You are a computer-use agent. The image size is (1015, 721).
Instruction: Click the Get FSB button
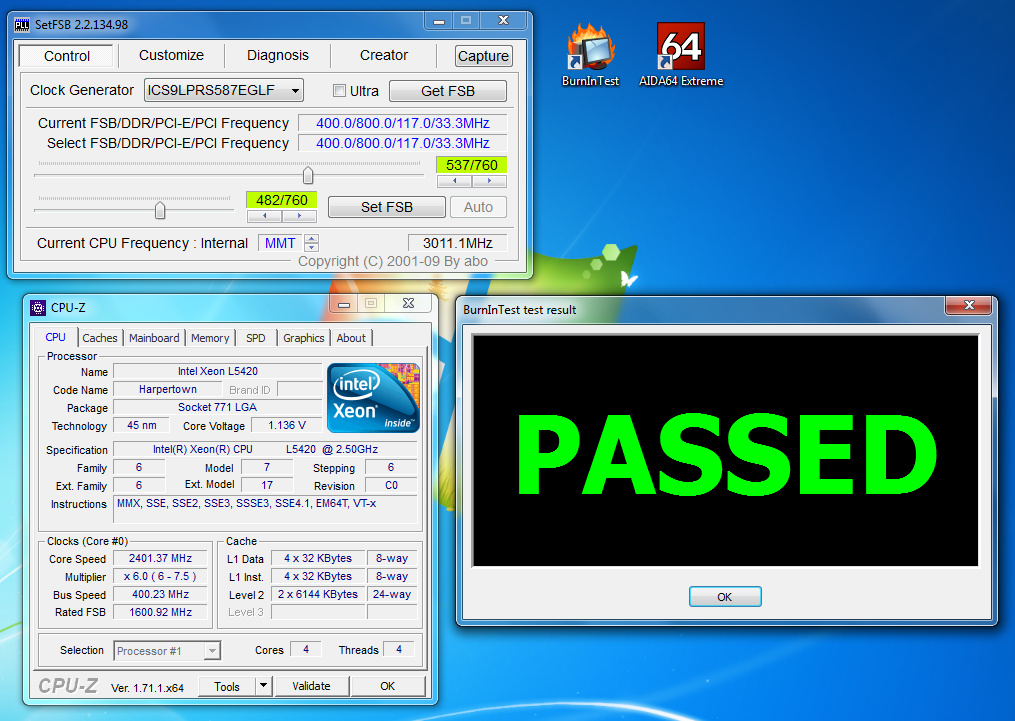point(448,91)
